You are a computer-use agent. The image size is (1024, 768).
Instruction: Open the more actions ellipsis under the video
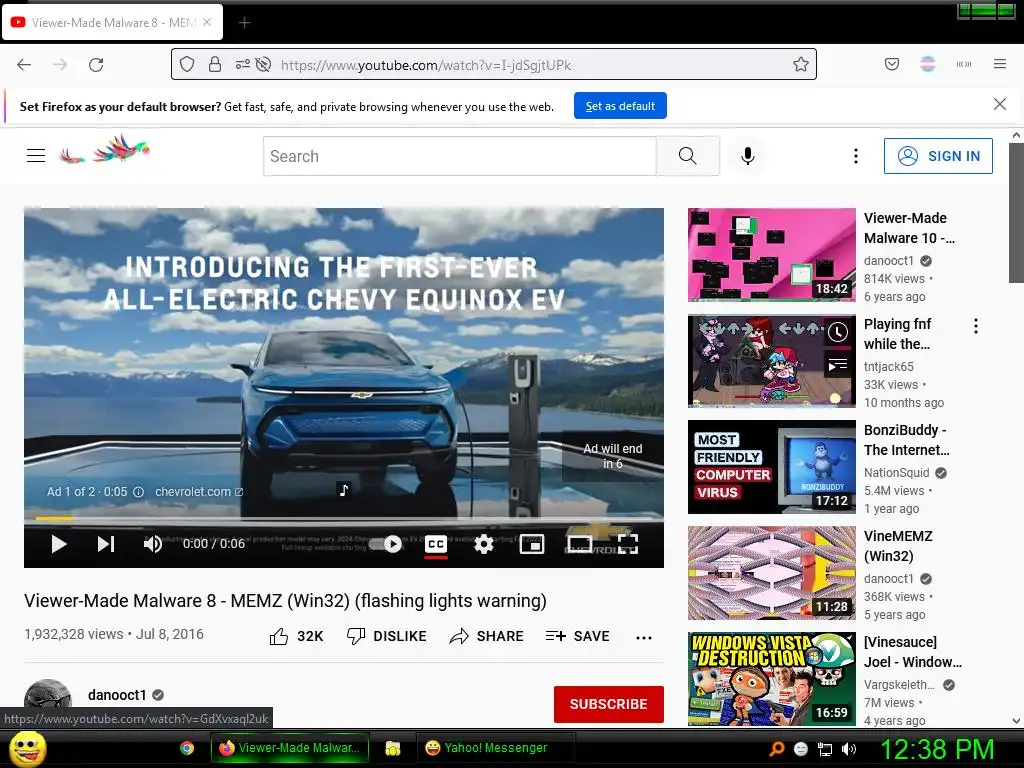[644, 637]
